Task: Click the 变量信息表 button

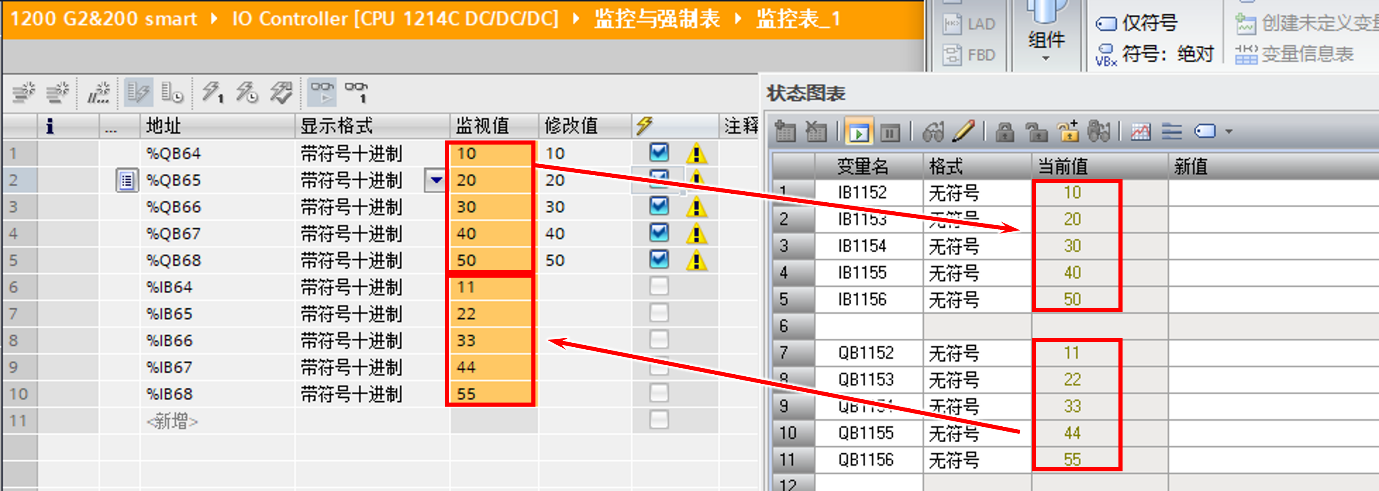Action: click(x=1295, y=54)
